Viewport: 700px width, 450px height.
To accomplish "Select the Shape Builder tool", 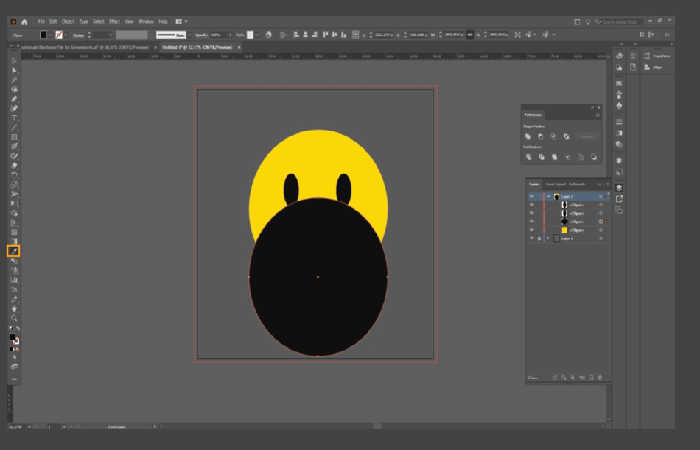I will point(14,213).
